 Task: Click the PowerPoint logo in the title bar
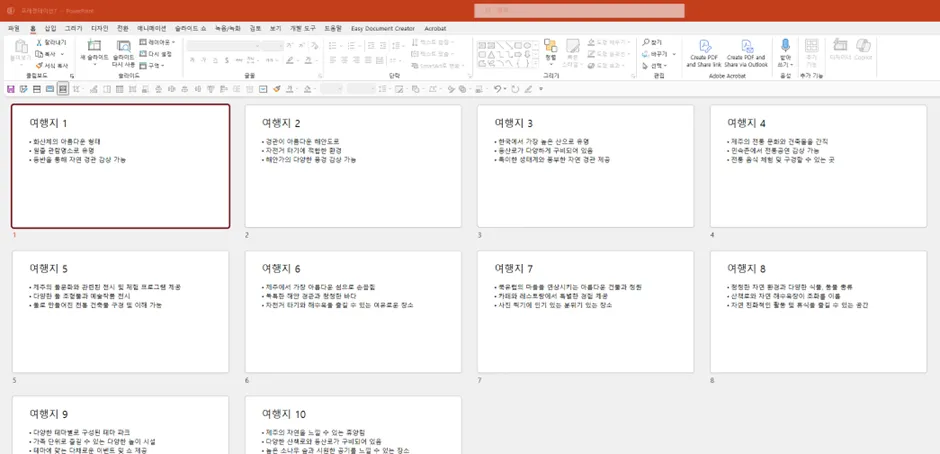point(10,11)
